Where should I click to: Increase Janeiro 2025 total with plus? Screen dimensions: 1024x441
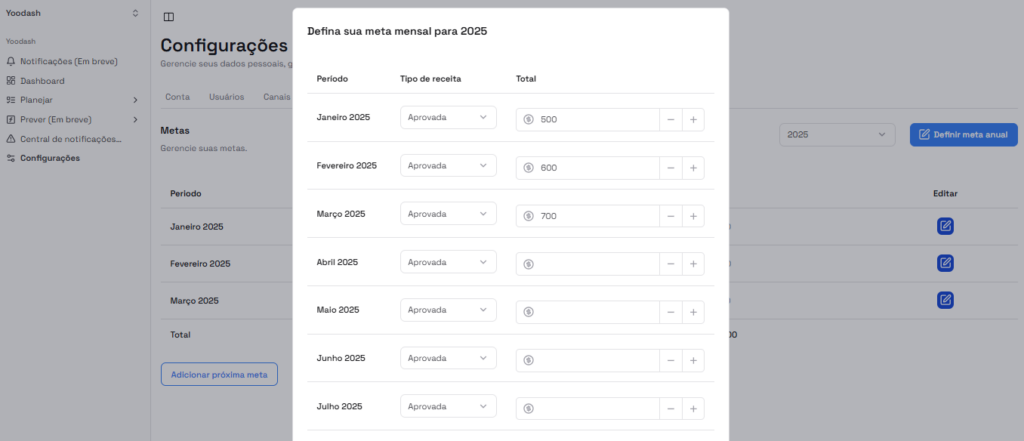(693, 120)
